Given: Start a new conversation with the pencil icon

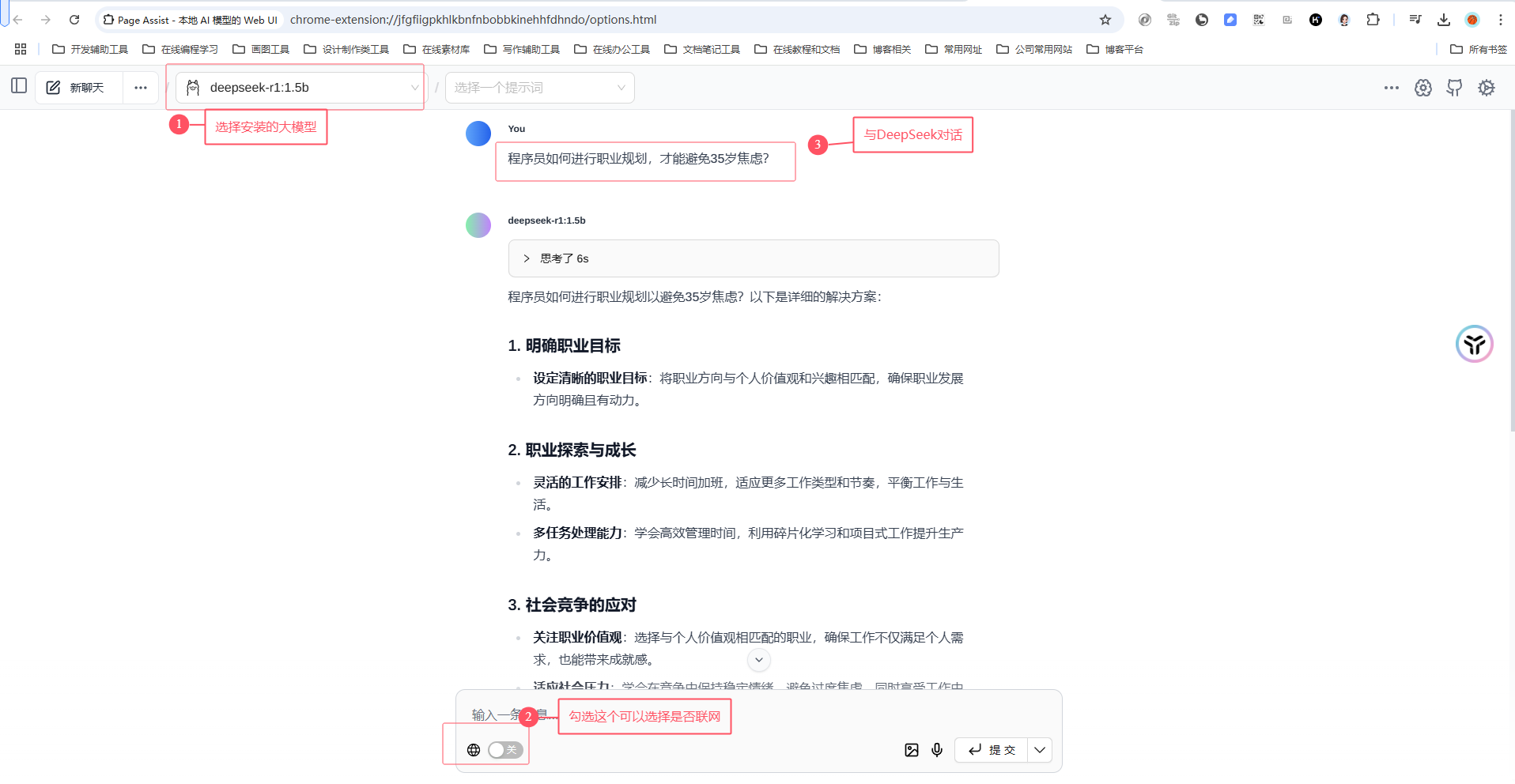Looking at the screenshot, I should [x=52, y=87].
